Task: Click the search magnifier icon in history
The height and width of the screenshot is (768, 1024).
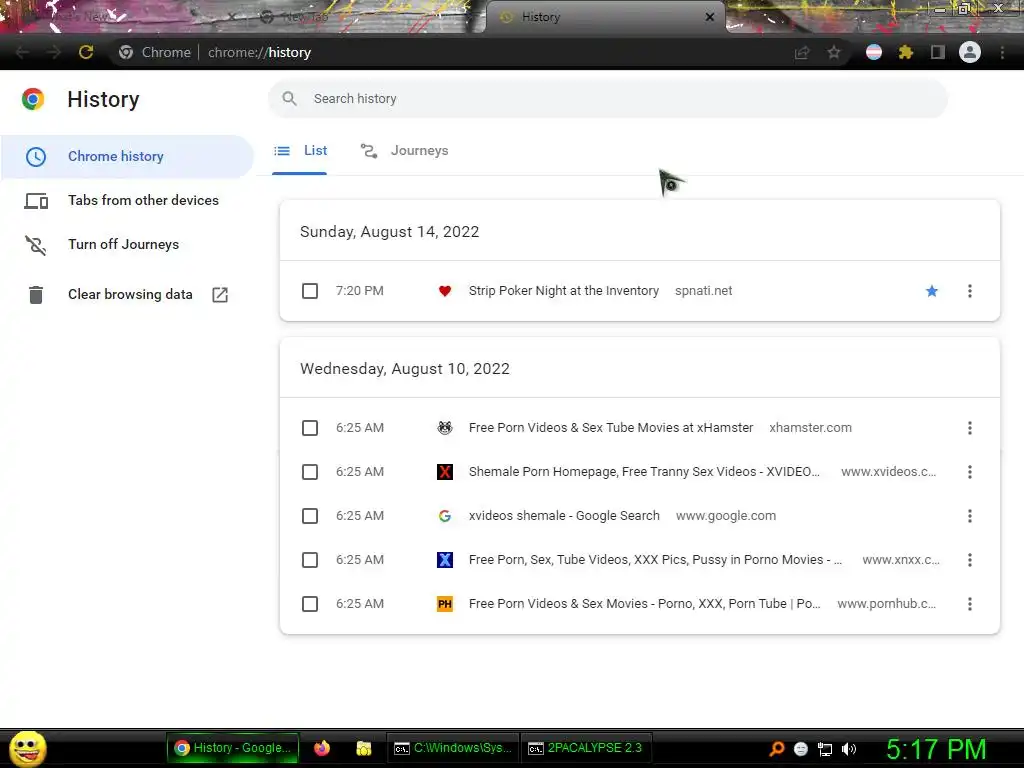Action: pos(289,99)
